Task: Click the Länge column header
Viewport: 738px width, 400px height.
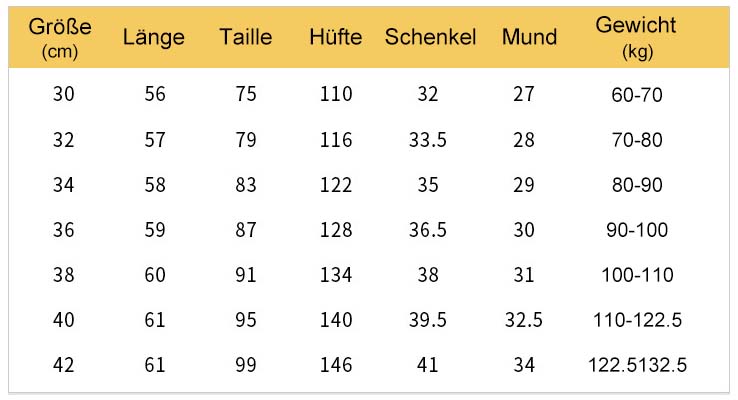Action: click(153, 37)
